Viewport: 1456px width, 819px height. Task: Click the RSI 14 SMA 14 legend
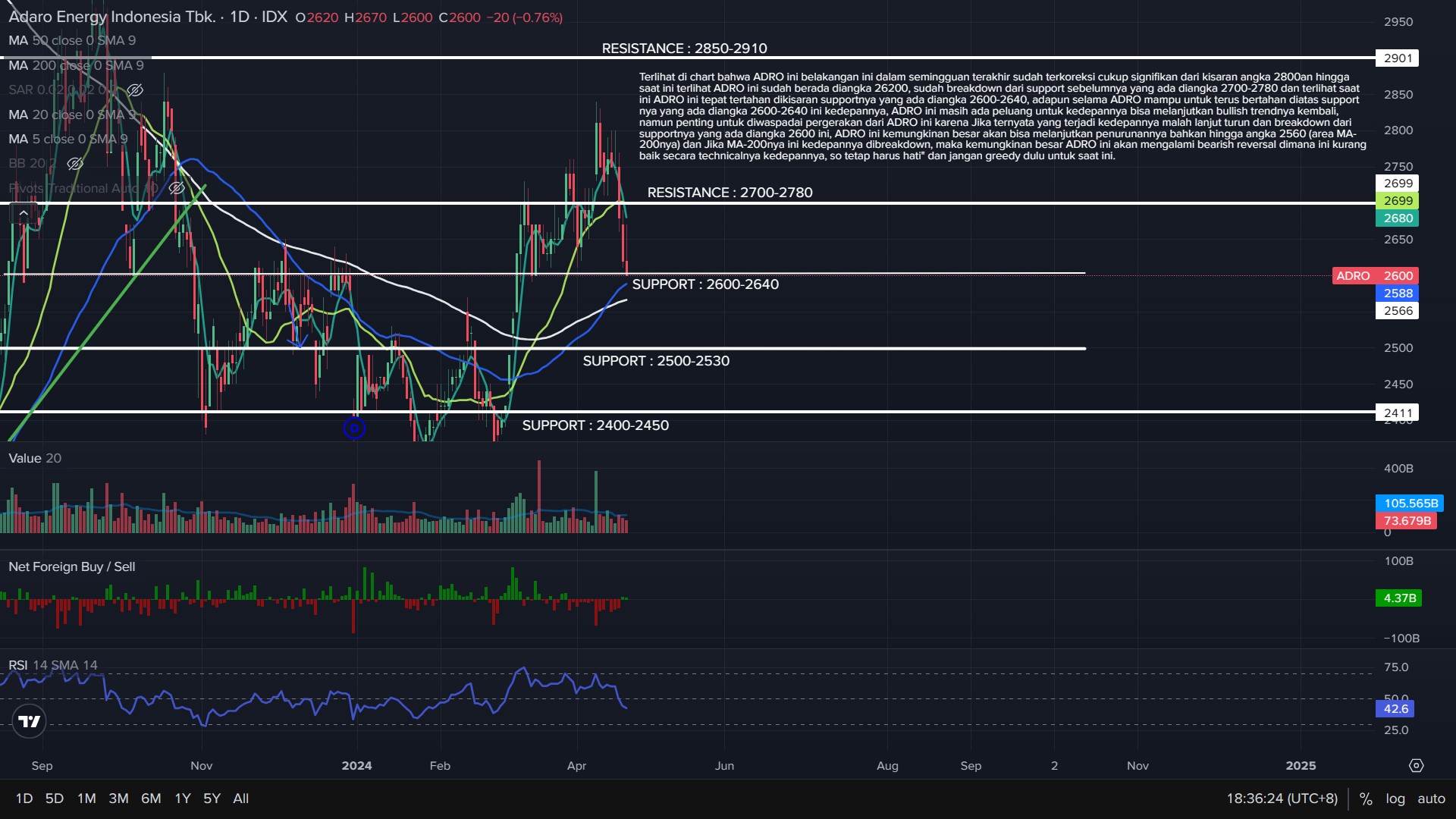click(x=53, y=665)
